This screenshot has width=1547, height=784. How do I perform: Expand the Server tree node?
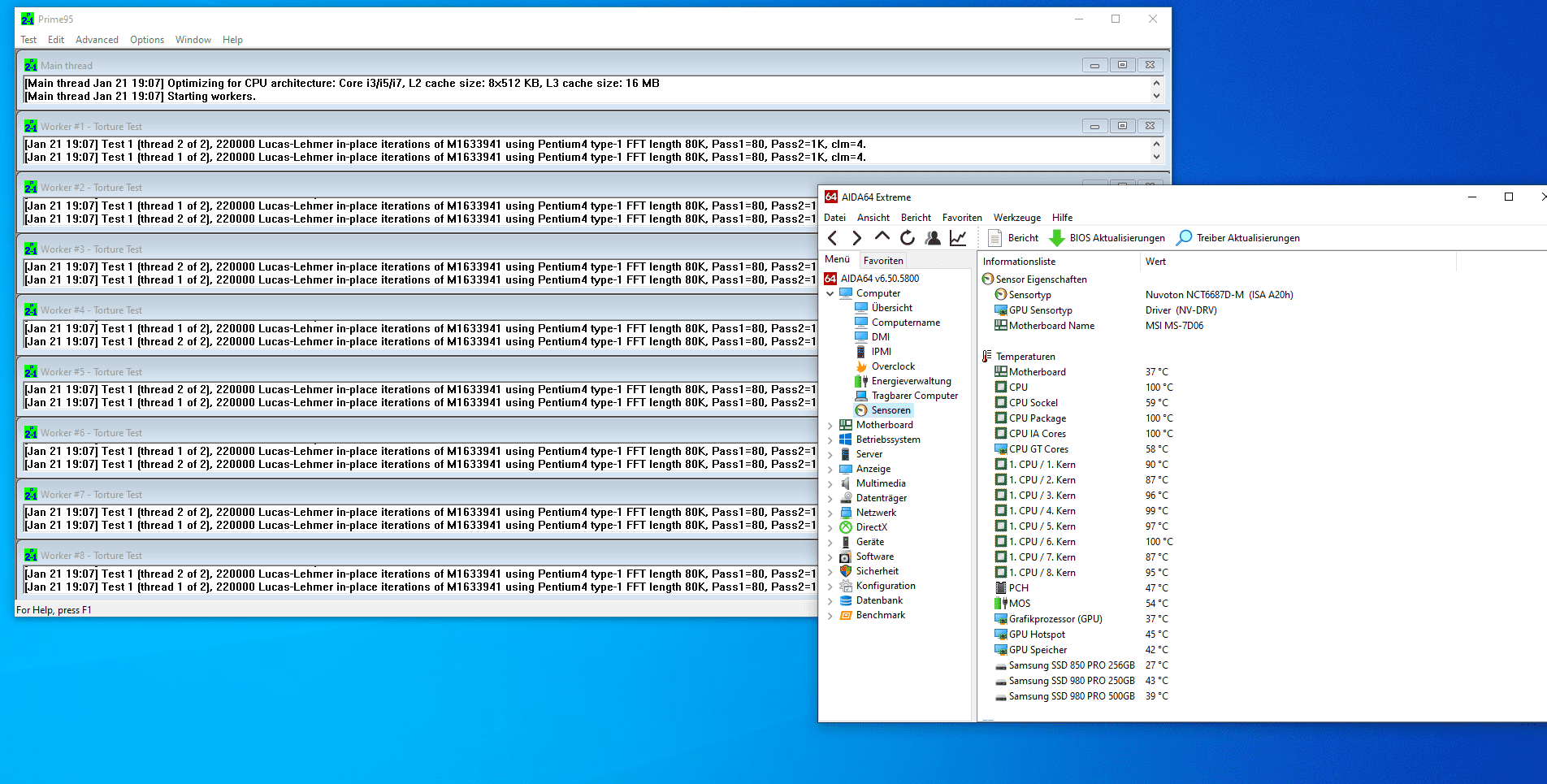coord(830,454)
